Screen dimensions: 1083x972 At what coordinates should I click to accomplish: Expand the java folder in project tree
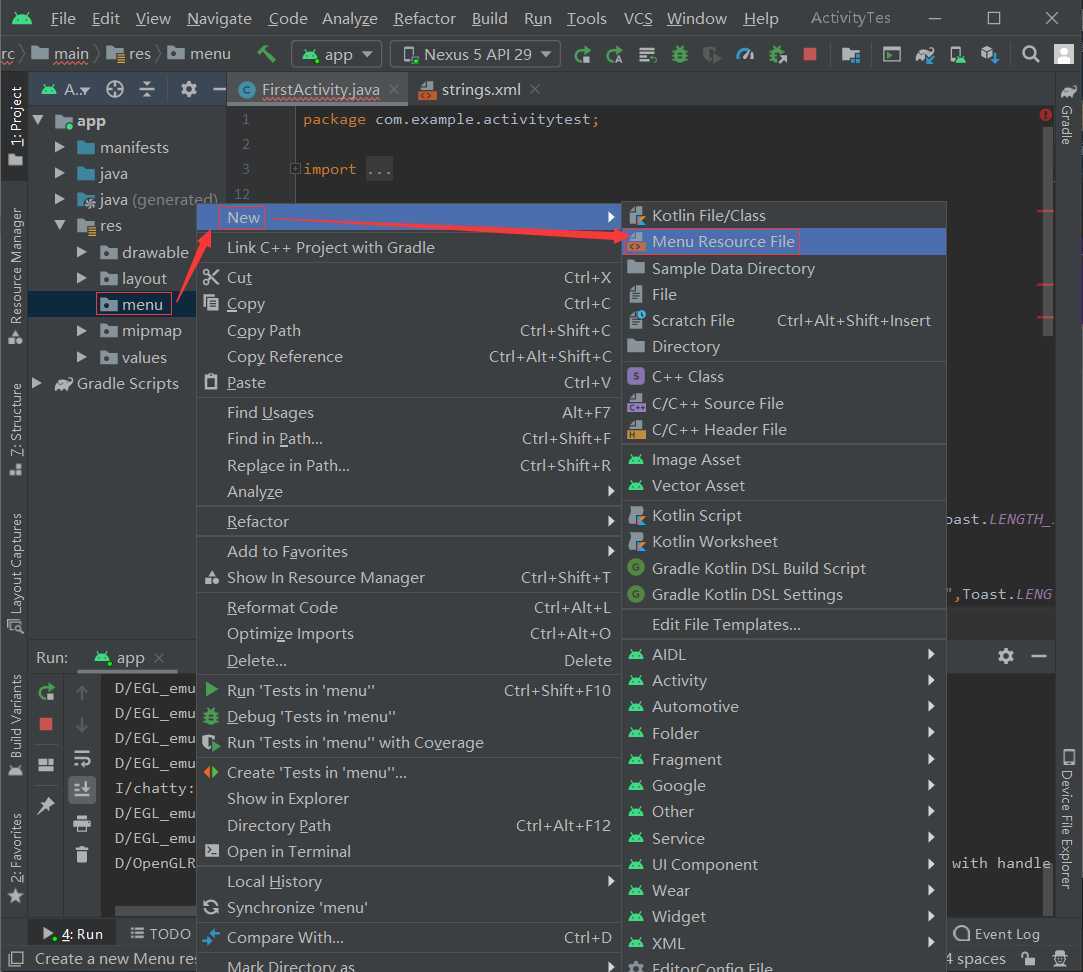59,173
